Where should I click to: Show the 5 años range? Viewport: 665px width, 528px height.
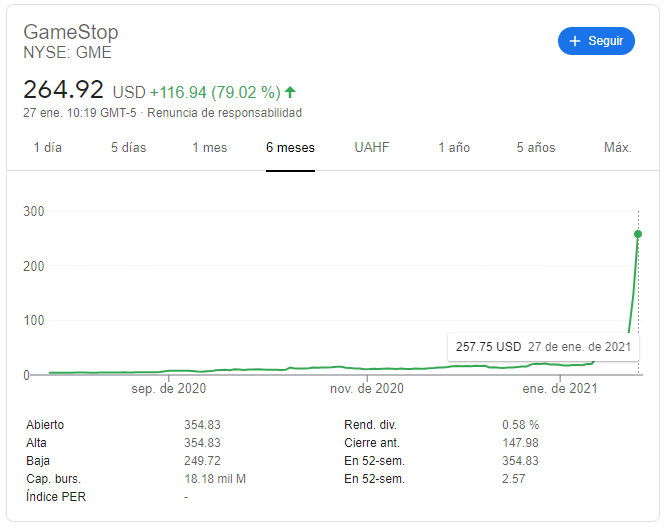click(536, 148)
